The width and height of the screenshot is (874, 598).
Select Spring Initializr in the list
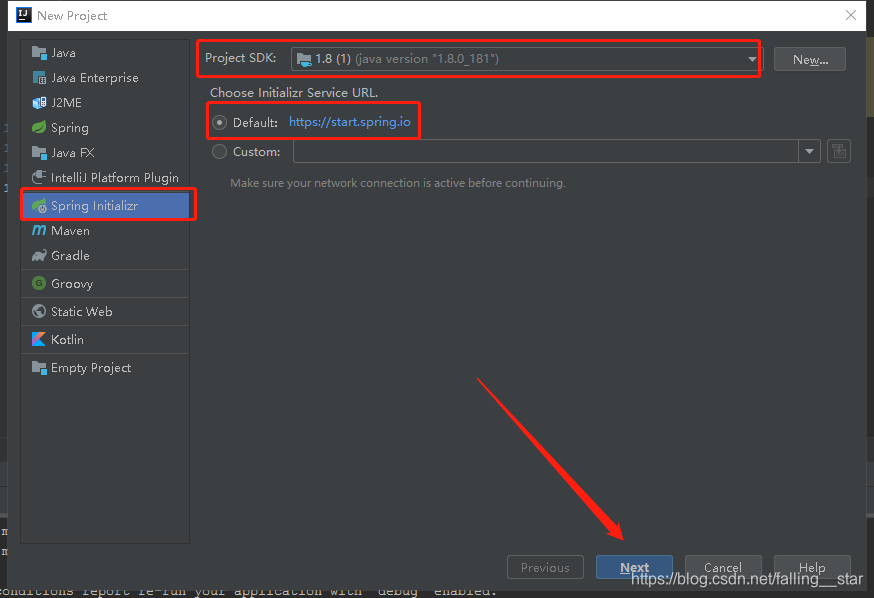pos(105,206)
